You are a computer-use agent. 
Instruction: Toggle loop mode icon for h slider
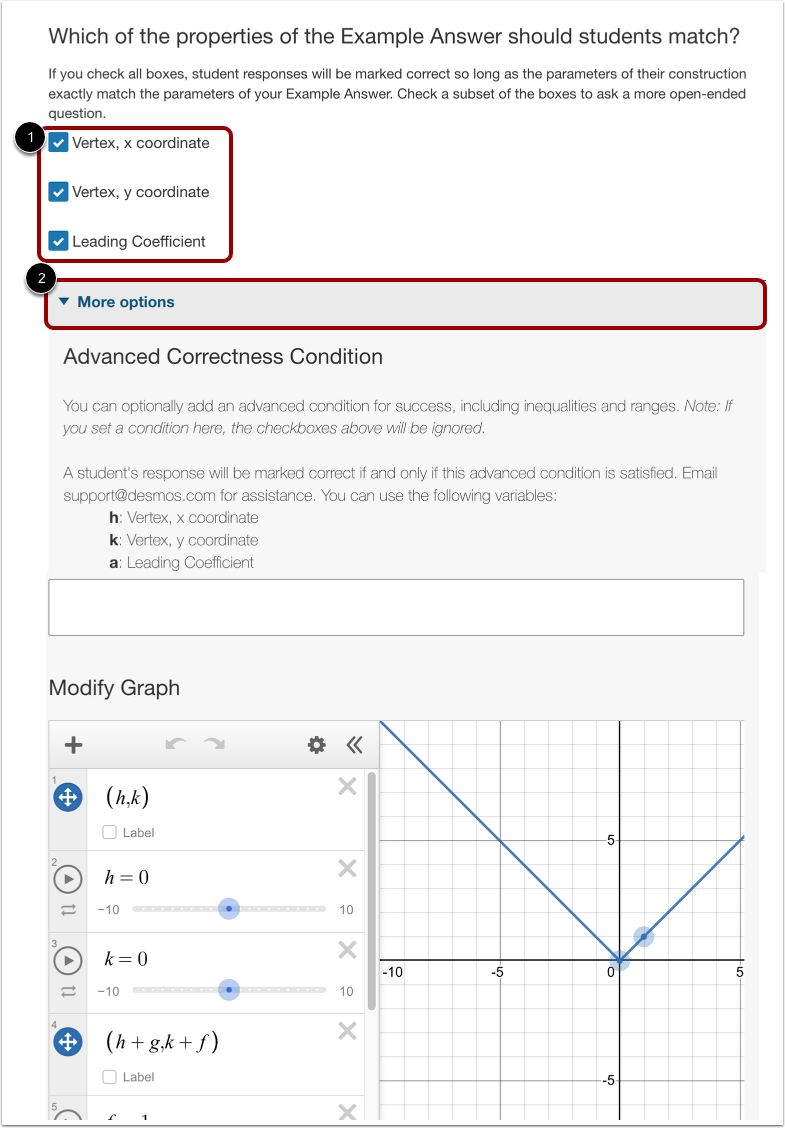[x=68, y=909]
